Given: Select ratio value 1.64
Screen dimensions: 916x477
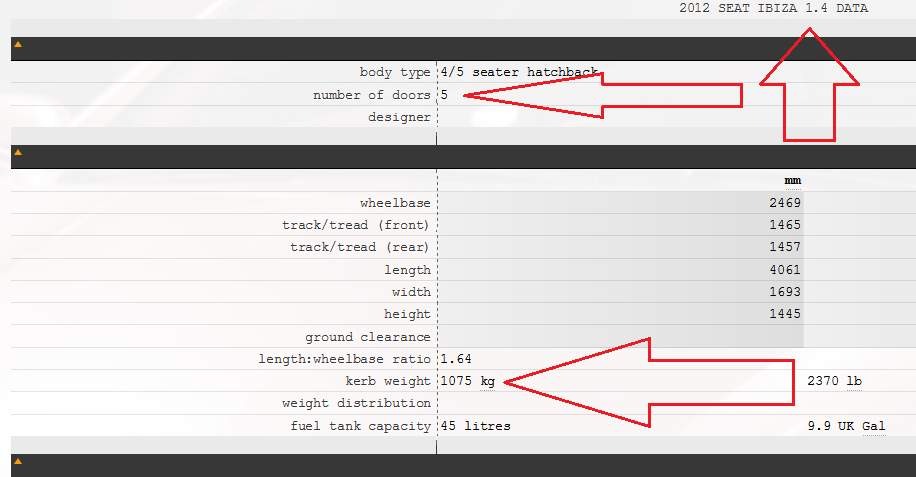Looking at the screenshot, I should (x=456, y=358).
